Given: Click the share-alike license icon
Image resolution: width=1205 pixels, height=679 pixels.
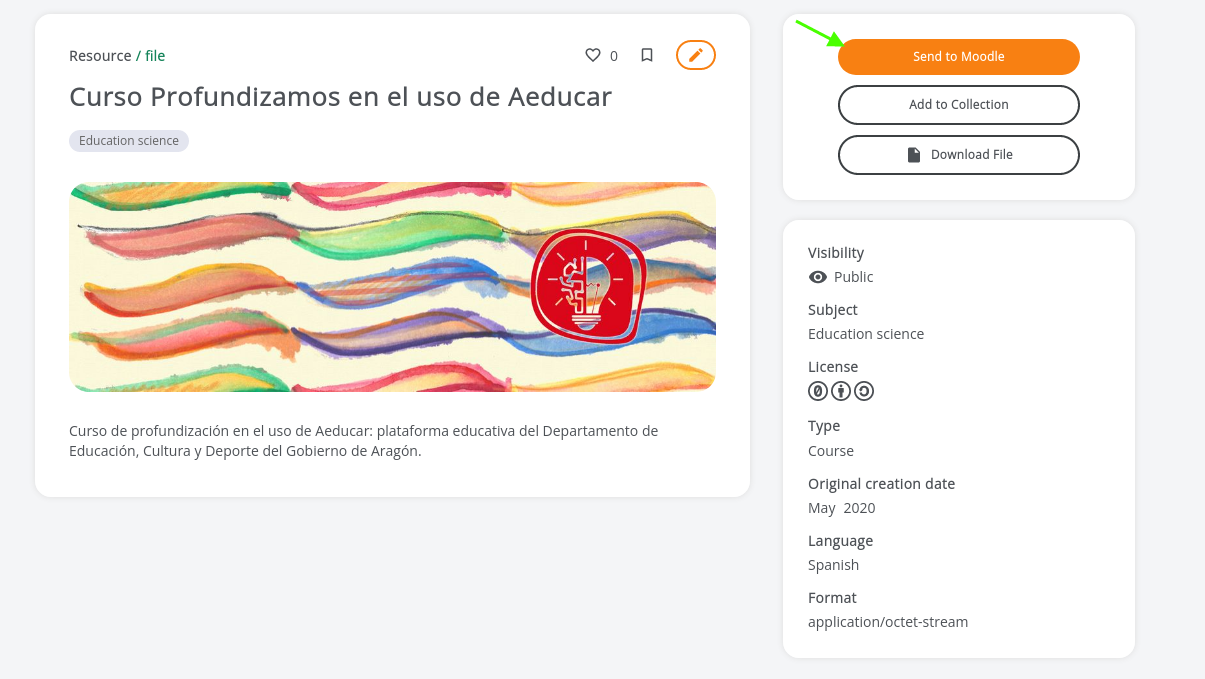Looking at the screenshot, I should pos(864,391).
